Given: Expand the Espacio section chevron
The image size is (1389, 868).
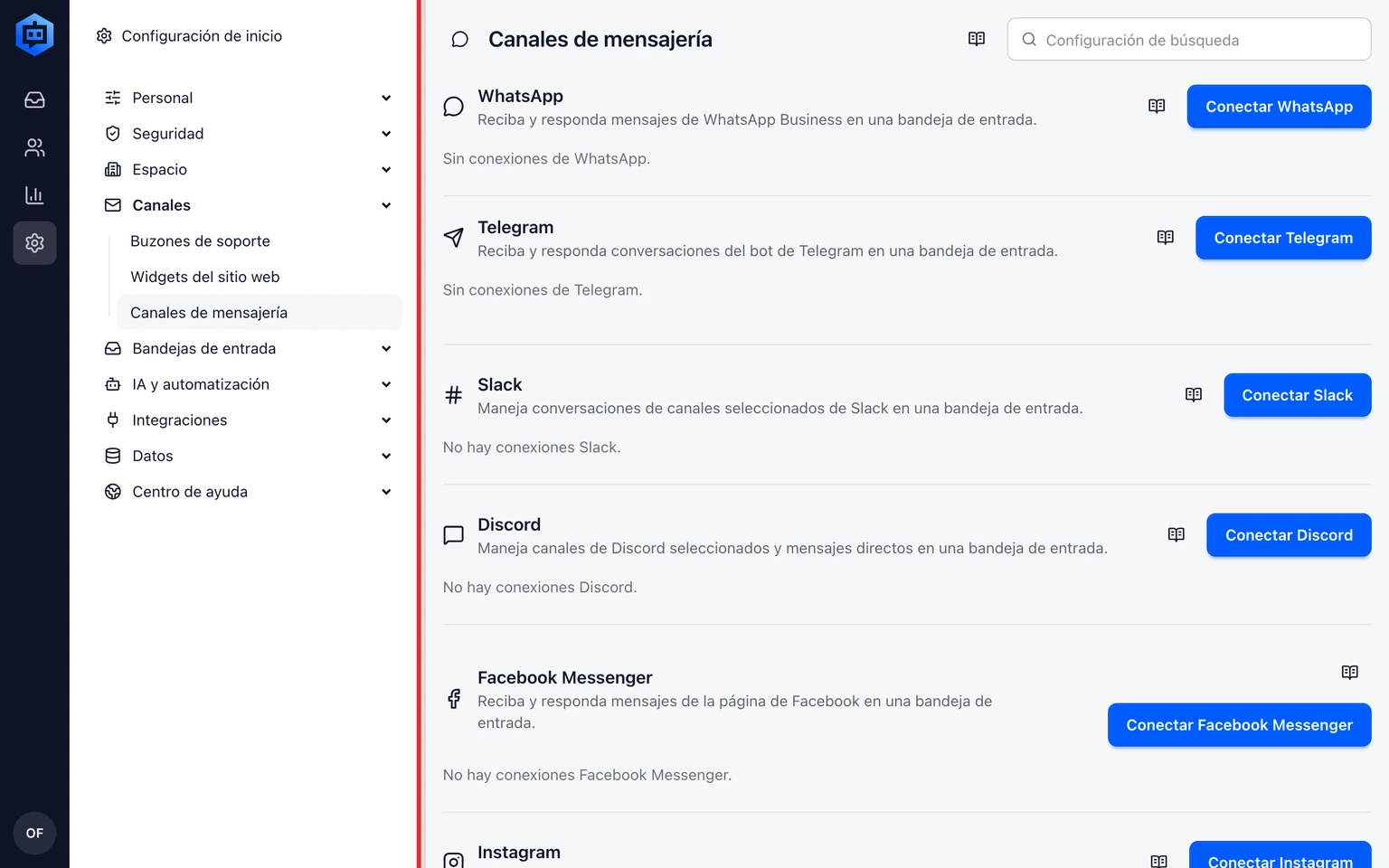Looking at the screenshot, I should point(386,169).
